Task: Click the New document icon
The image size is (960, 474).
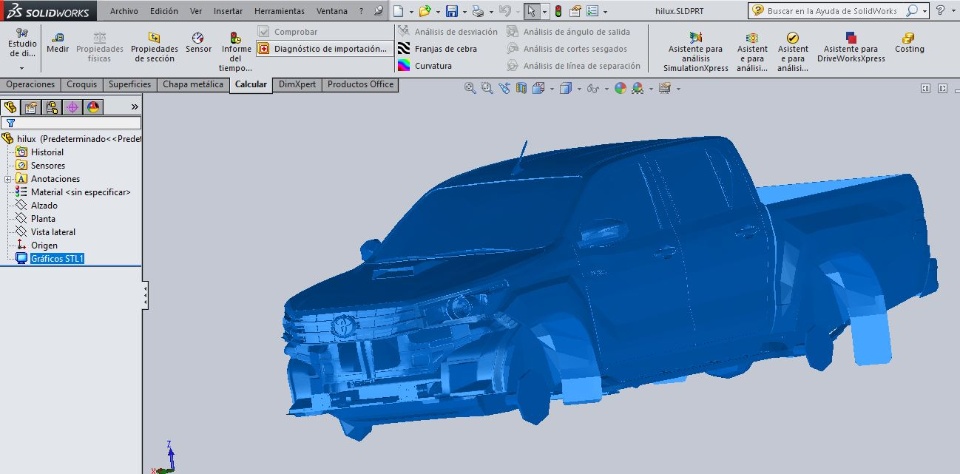Action: (x=399, y=11)
